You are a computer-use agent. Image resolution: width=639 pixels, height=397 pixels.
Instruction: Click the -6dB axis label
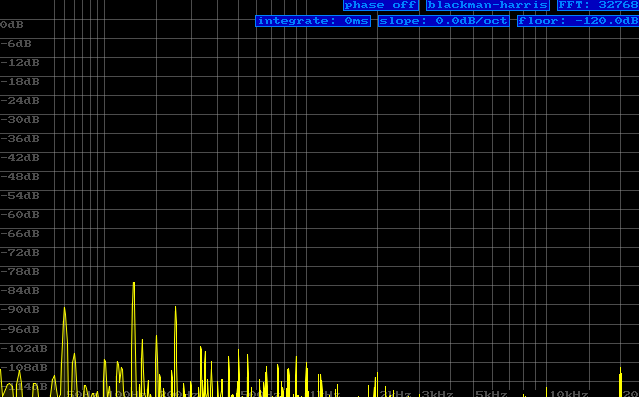pyautogui.click(x=16, y=44)
